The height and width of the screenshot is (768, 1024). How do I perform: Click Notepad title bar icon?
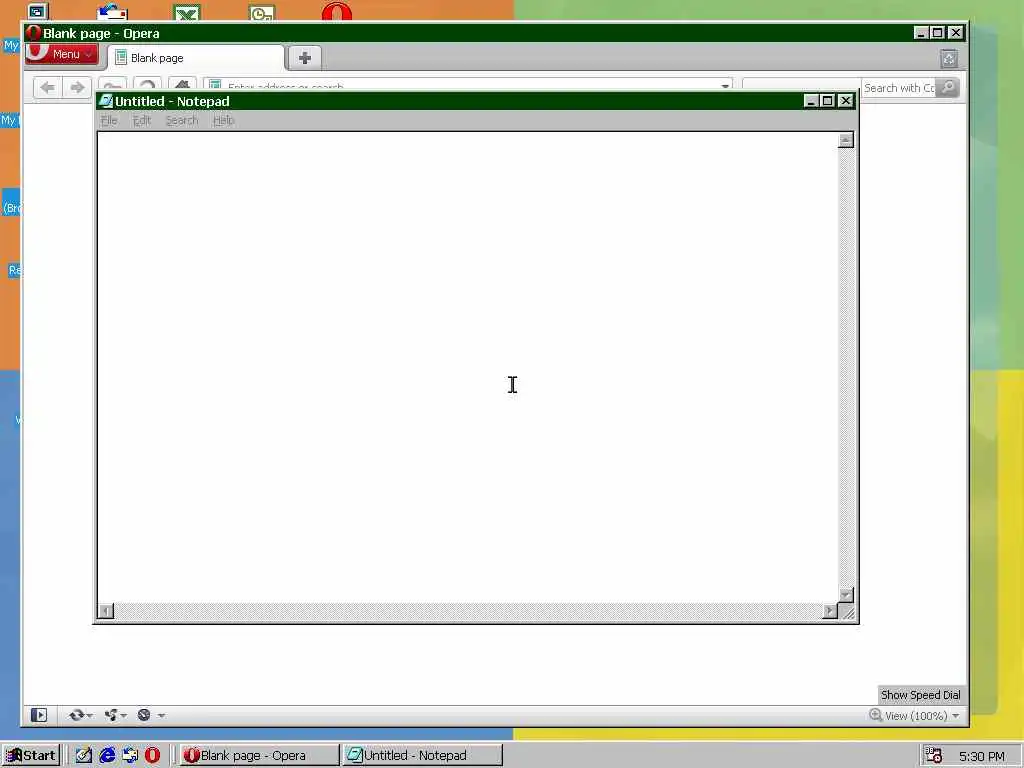(106, 101)
